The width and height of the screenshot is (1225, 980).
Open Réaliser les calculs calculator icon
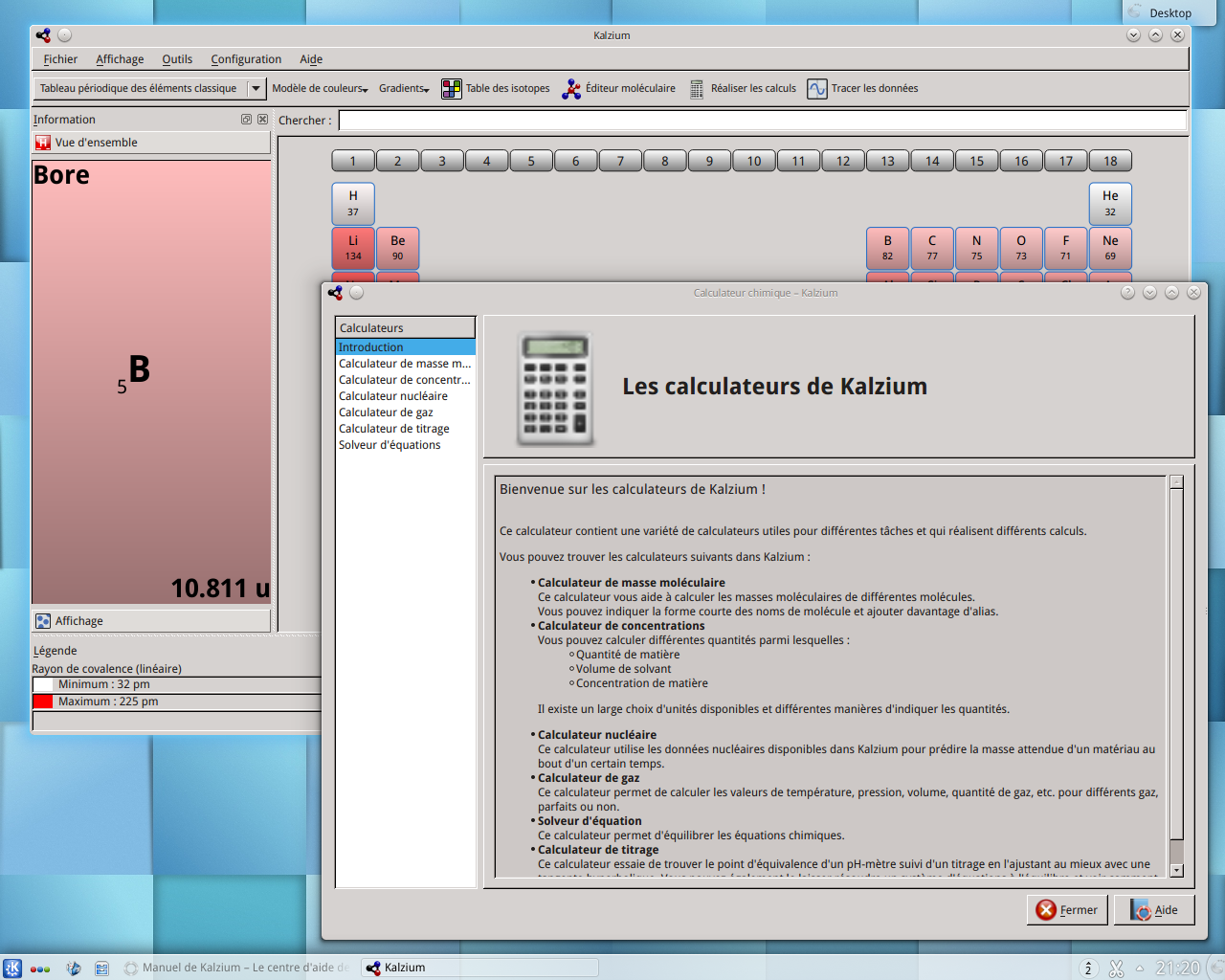click(x=697, y=88)
